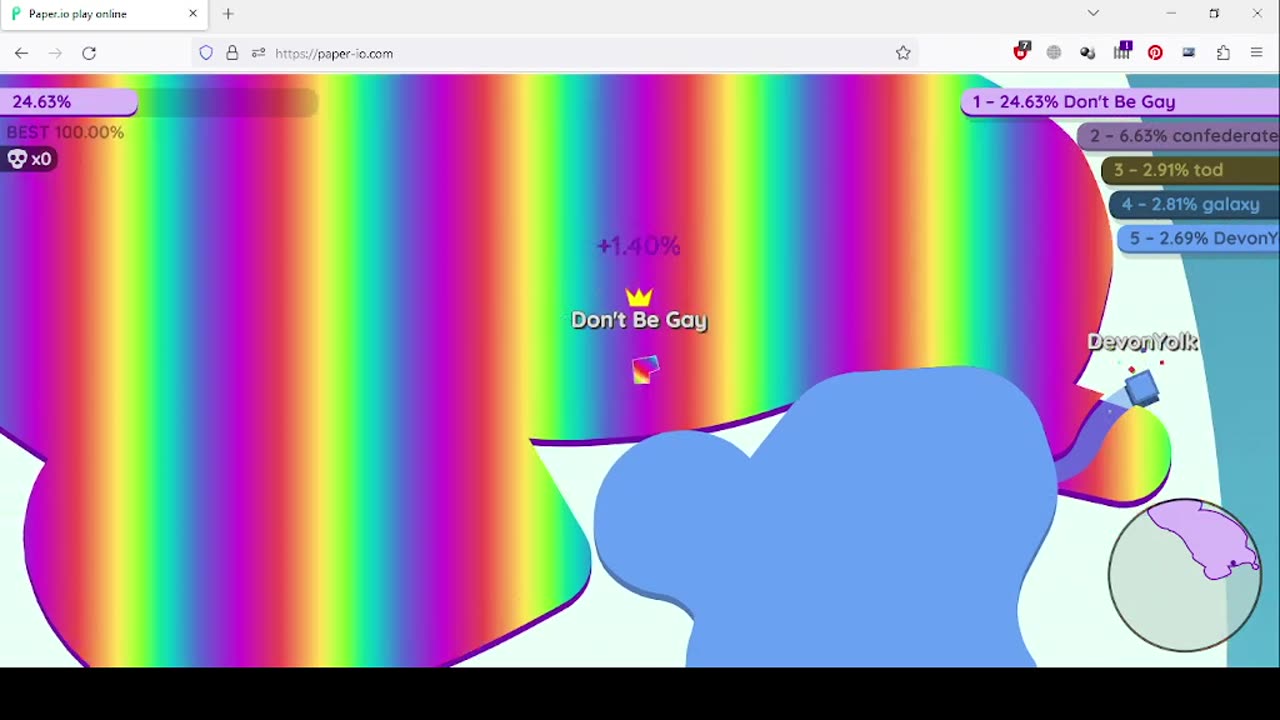Click the Don't Be Gay name label above the player

tap(639, 320)
